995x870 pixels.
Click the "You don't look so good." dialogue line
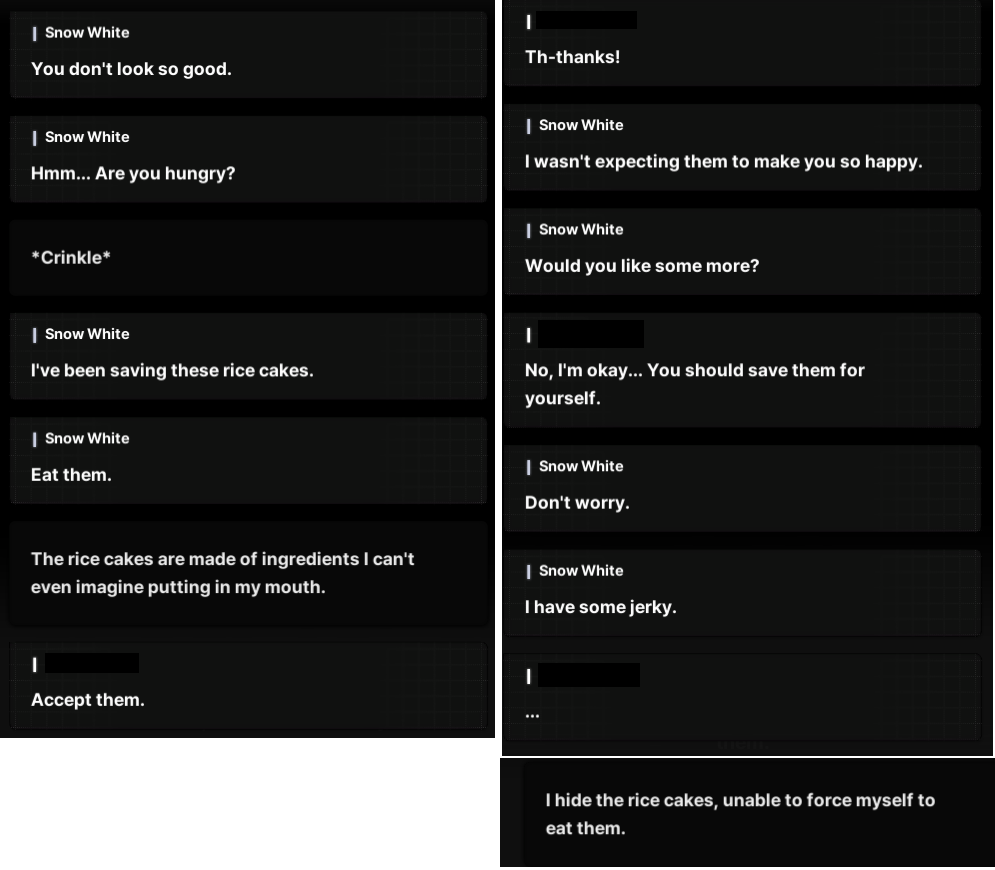[x=131, y=69]
